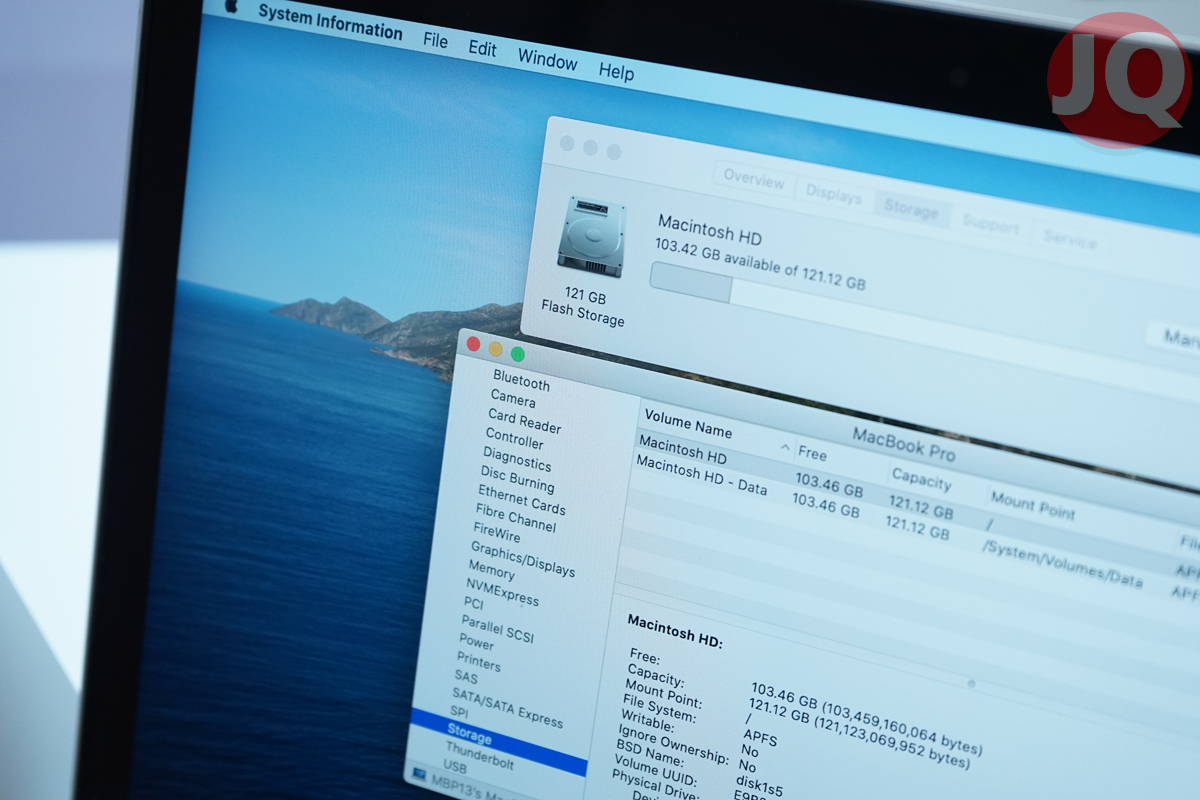Select SAS in the sidebar
The image size is (1200, 800).
coord(465,678)
